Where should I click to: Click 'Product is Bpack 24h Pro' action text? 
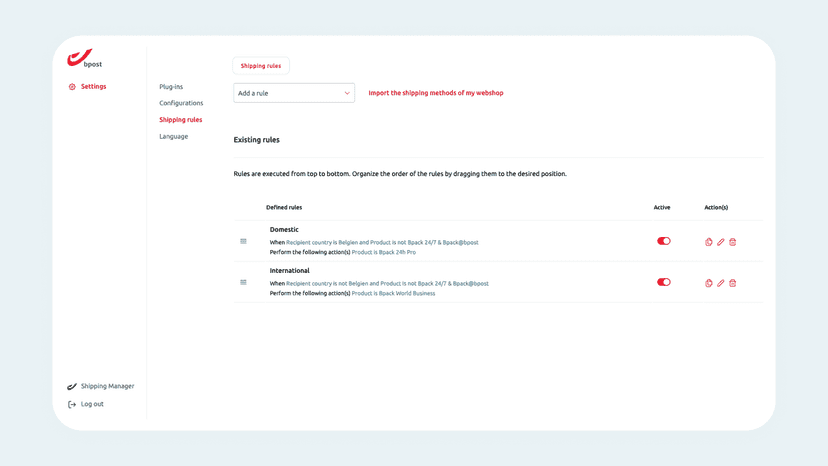pyautogui.click(x=384, y=253)
